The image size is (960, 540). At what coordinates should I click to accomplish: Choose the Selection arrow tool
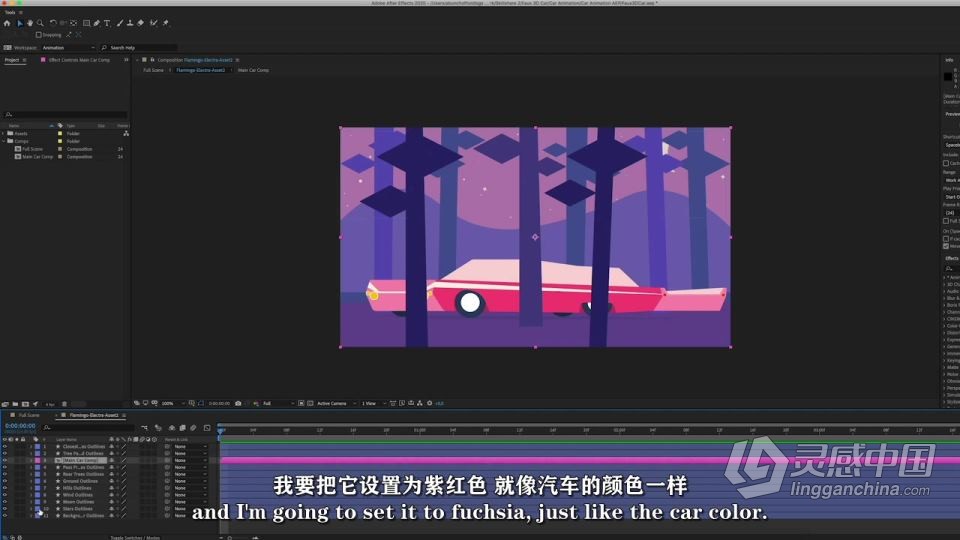click(20, 23)
